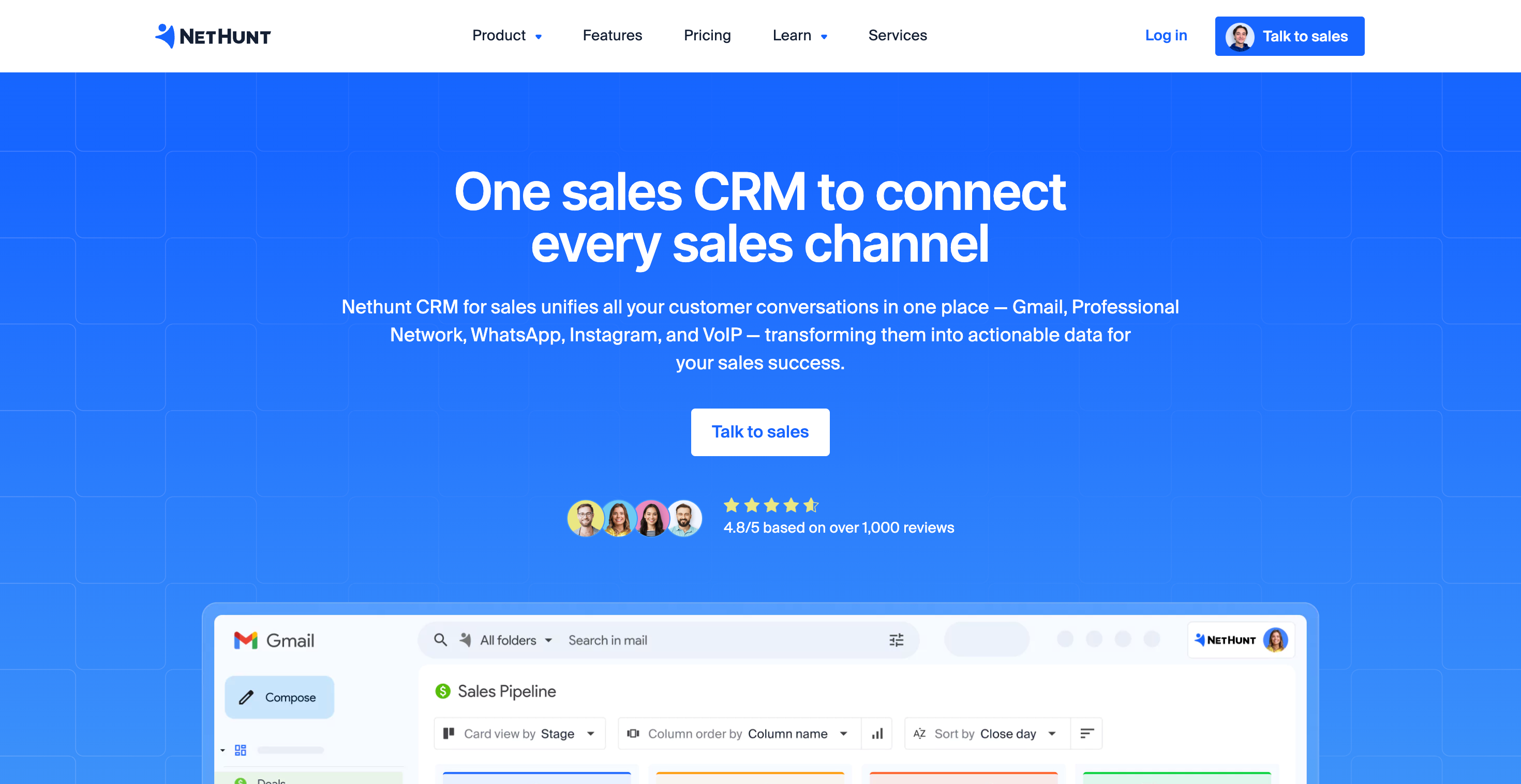Click the NetHunt logo in the header

pos(213,36)
